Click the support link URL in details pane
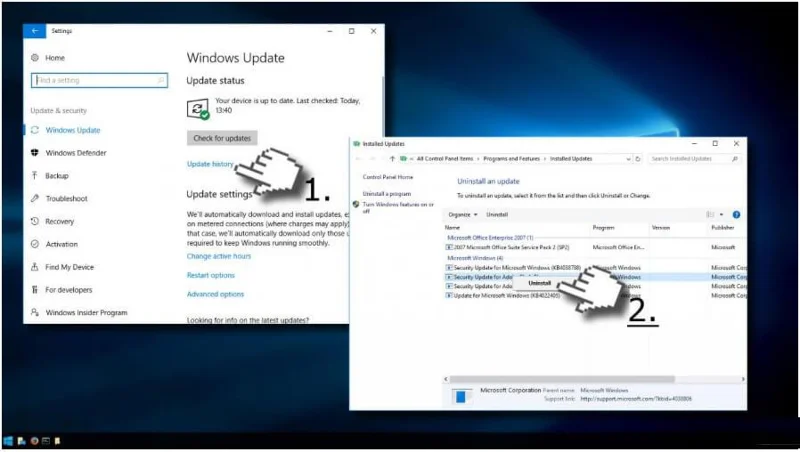The height and width of the screenshot is (452, 800). pyautogui.click(x=636, y=399)
